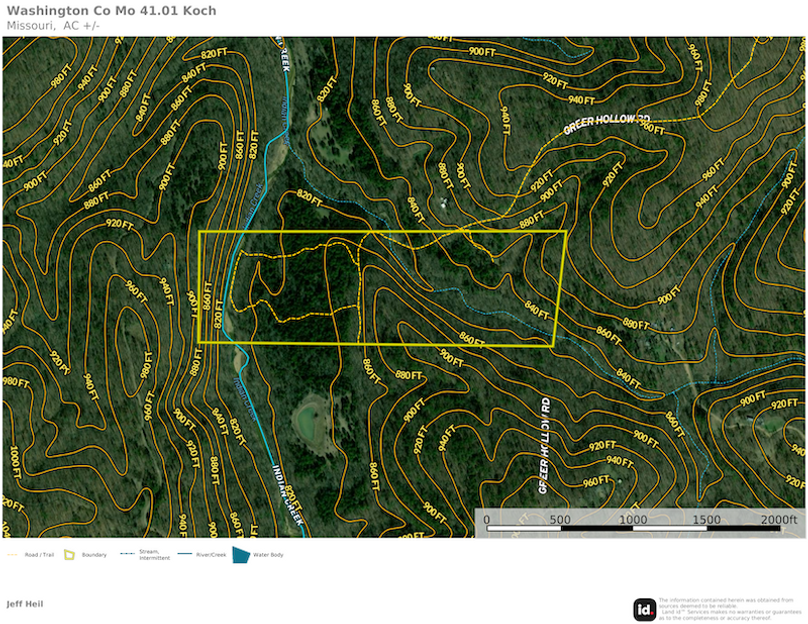Click the 'Water Body' legend label
This screenshot has height=624, width=808.
[270, 554]
